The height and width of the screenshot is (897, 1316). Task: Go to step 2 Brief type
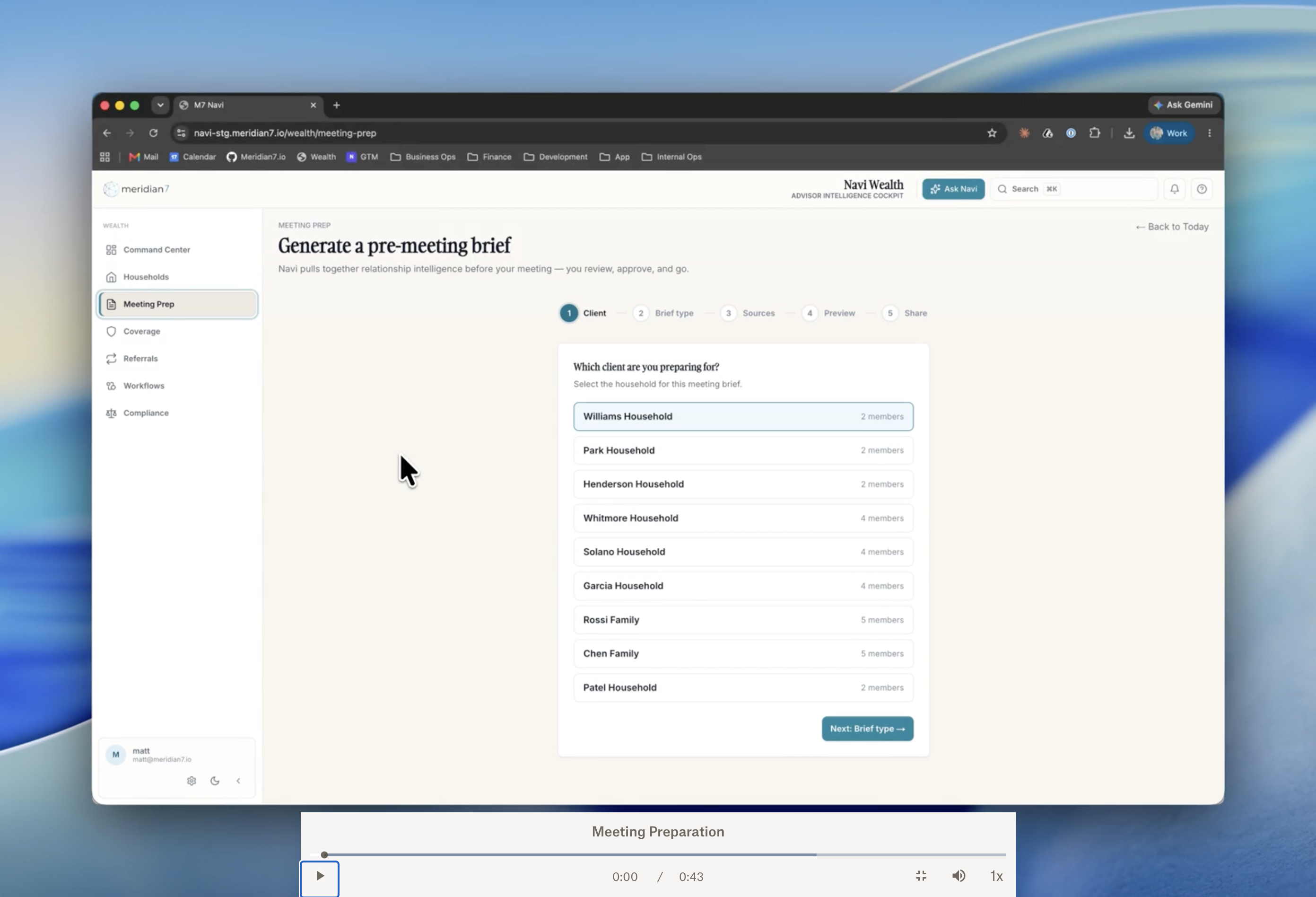point(663,313)
